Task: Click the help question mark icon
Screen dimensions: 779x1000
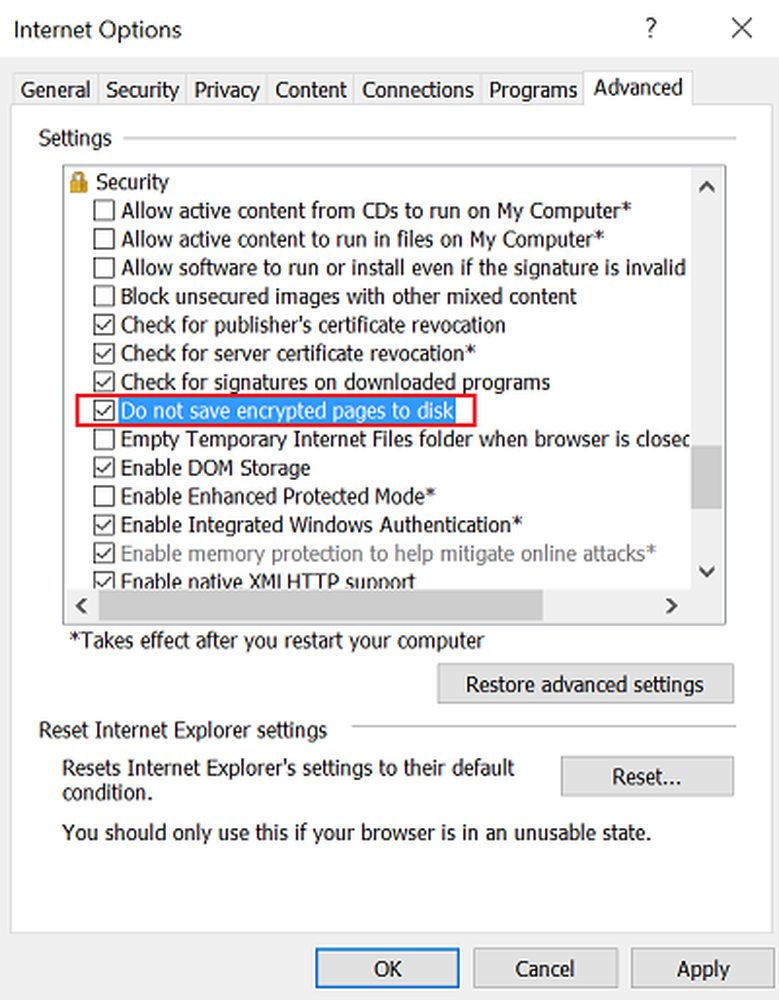Action: click(651, 28)
